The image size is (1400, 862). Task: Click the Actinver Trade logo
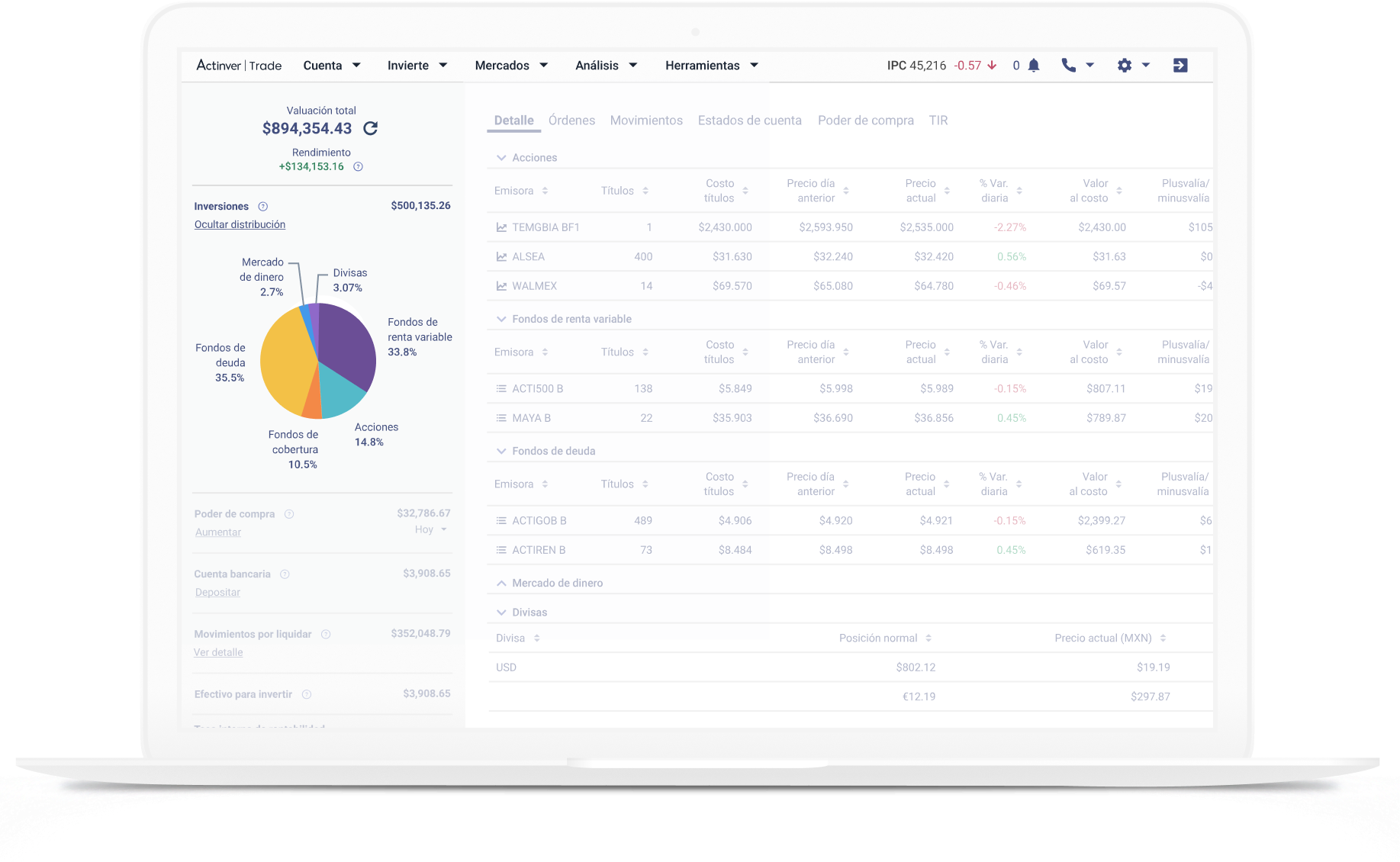click(239, 65)
